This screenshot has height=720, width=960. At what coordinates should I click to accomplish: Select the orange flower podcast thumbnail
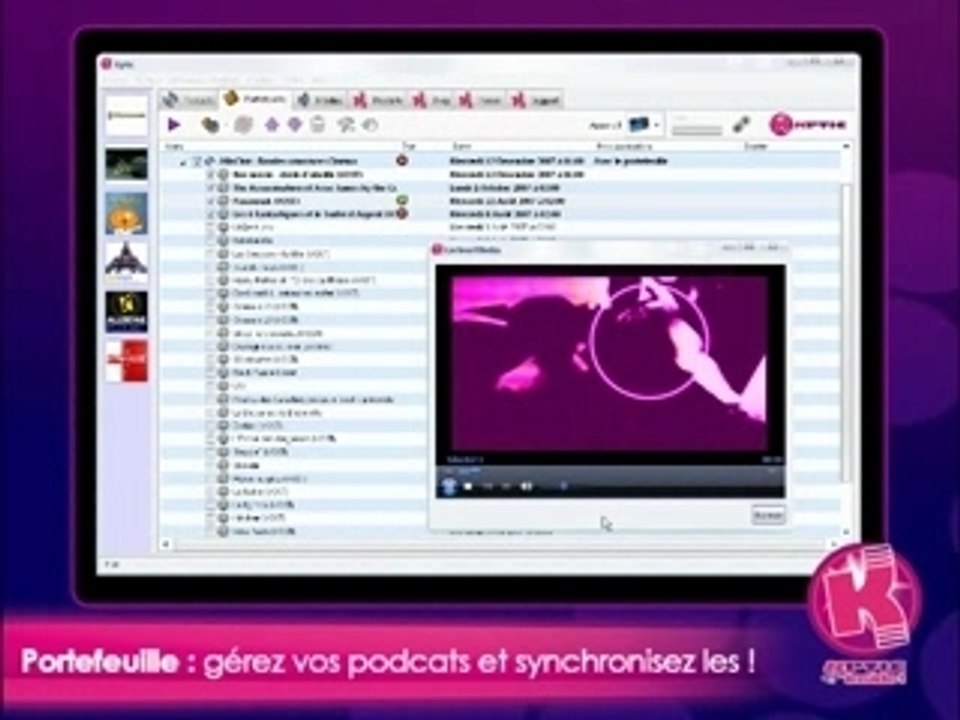point(126,213)
